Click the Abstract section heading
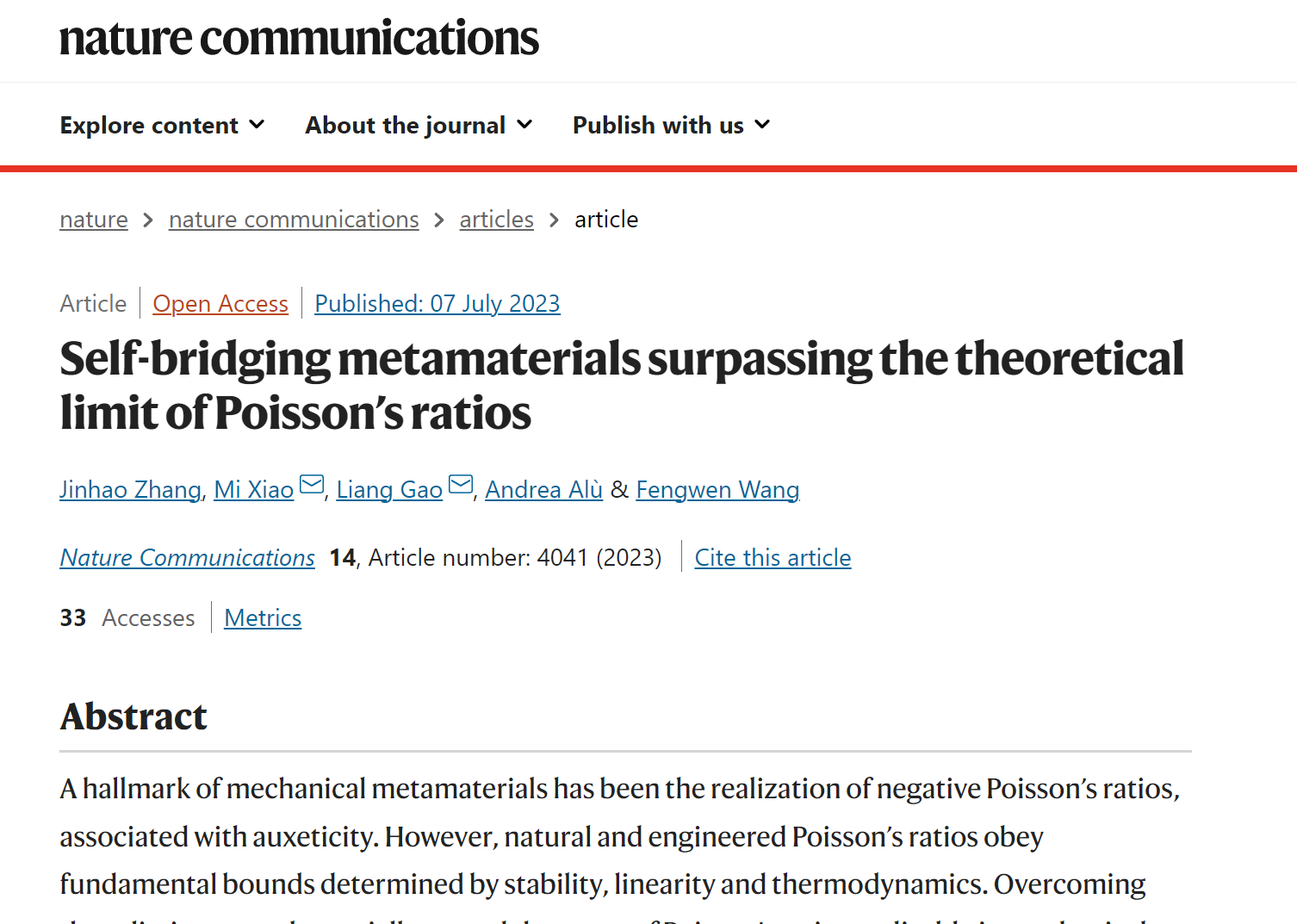The image size is (1297, 924). pyautogui.click(x=133, y=716)
